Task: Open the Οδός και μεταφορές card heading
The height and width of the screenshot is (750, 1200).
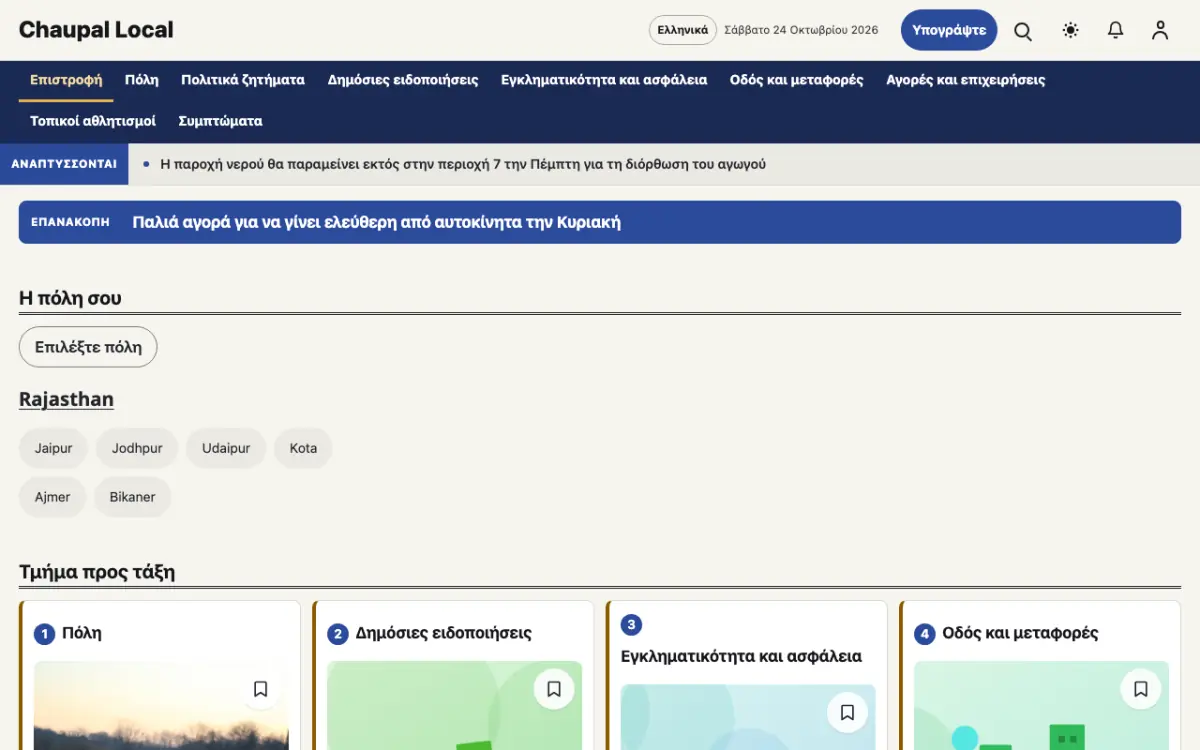Action: [x=1020, y=633]
